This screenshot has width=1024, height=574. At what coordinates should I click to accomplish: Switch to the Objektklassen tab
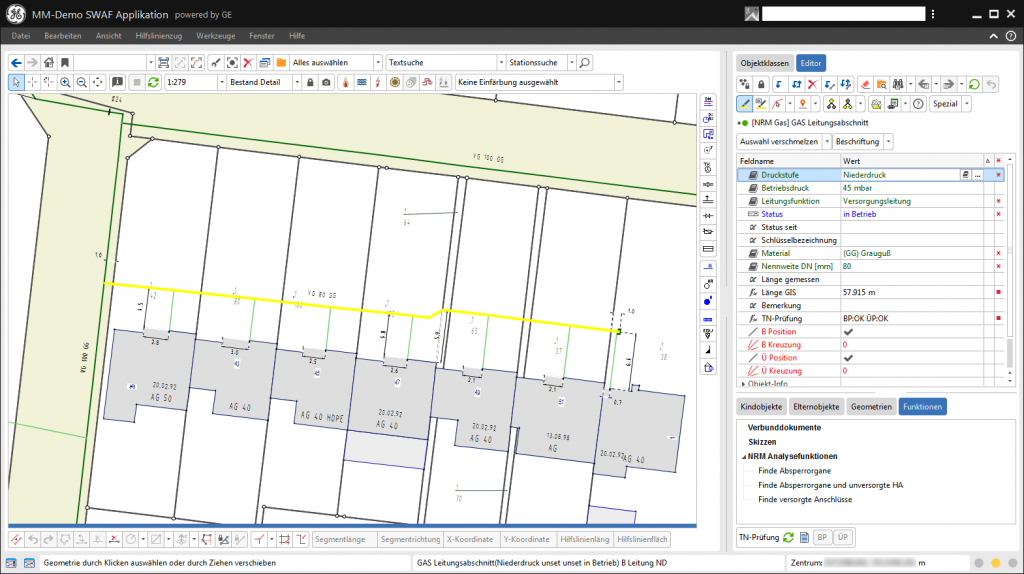764,62
